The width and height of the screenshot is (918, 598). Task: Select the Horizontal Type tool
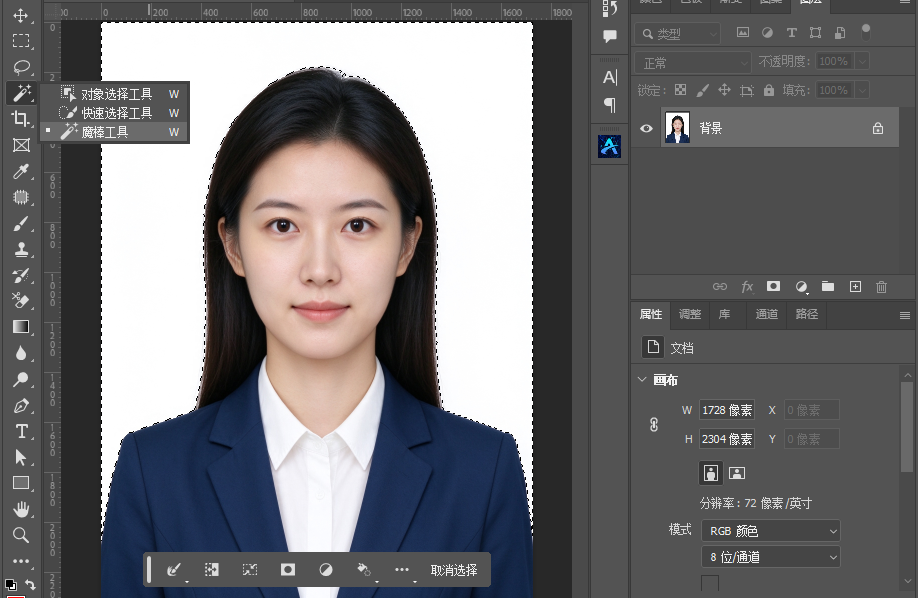[x=21, y=431]
